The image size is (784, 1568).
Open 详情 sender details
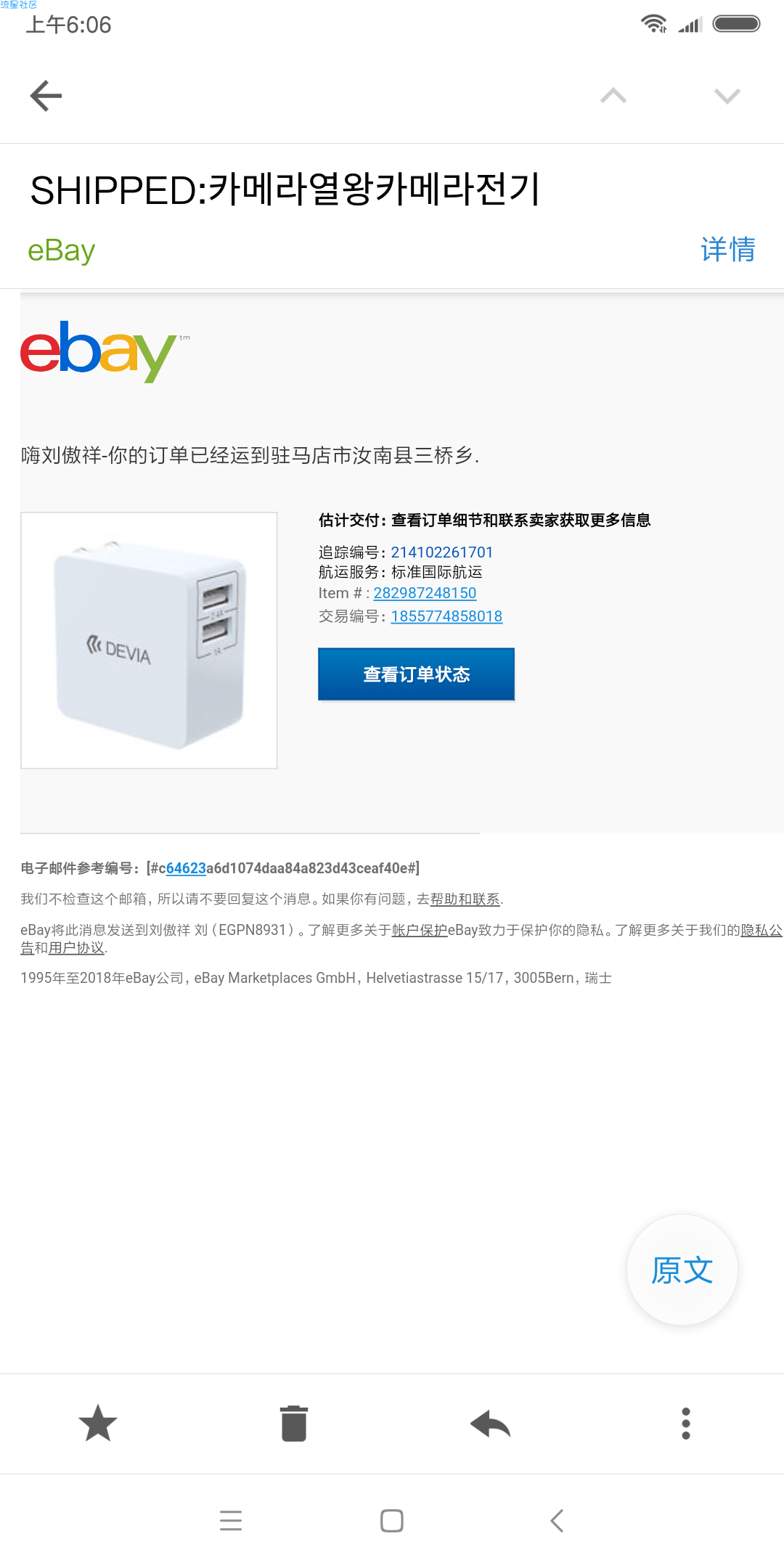pyautogui.click(x=728, y=250)
